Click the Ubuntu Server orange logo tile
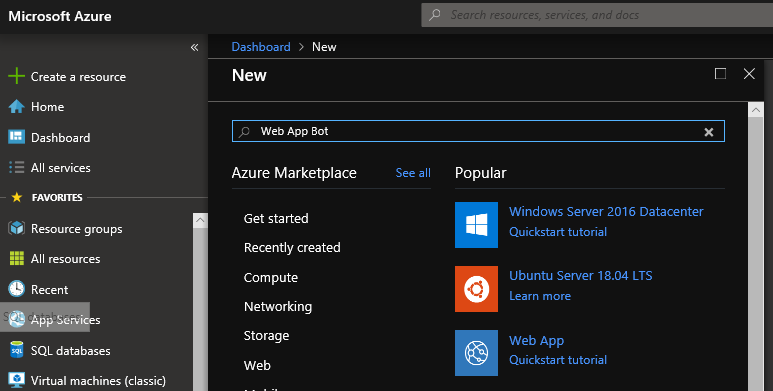773x391 pixels. [x=476, y=289]
